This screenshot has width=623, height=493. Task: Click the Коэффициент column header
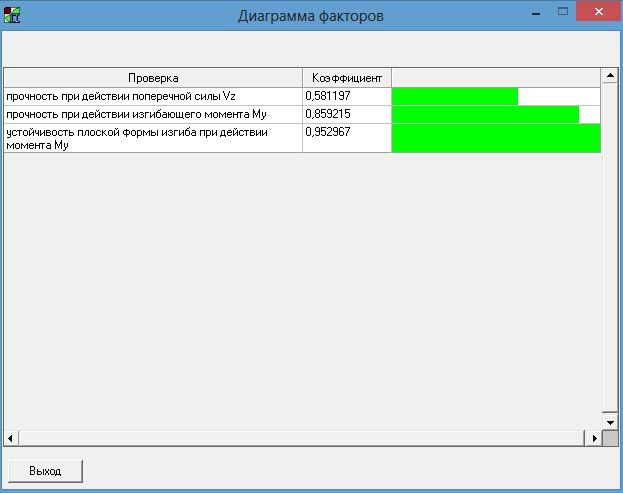(x=346, y=77)
